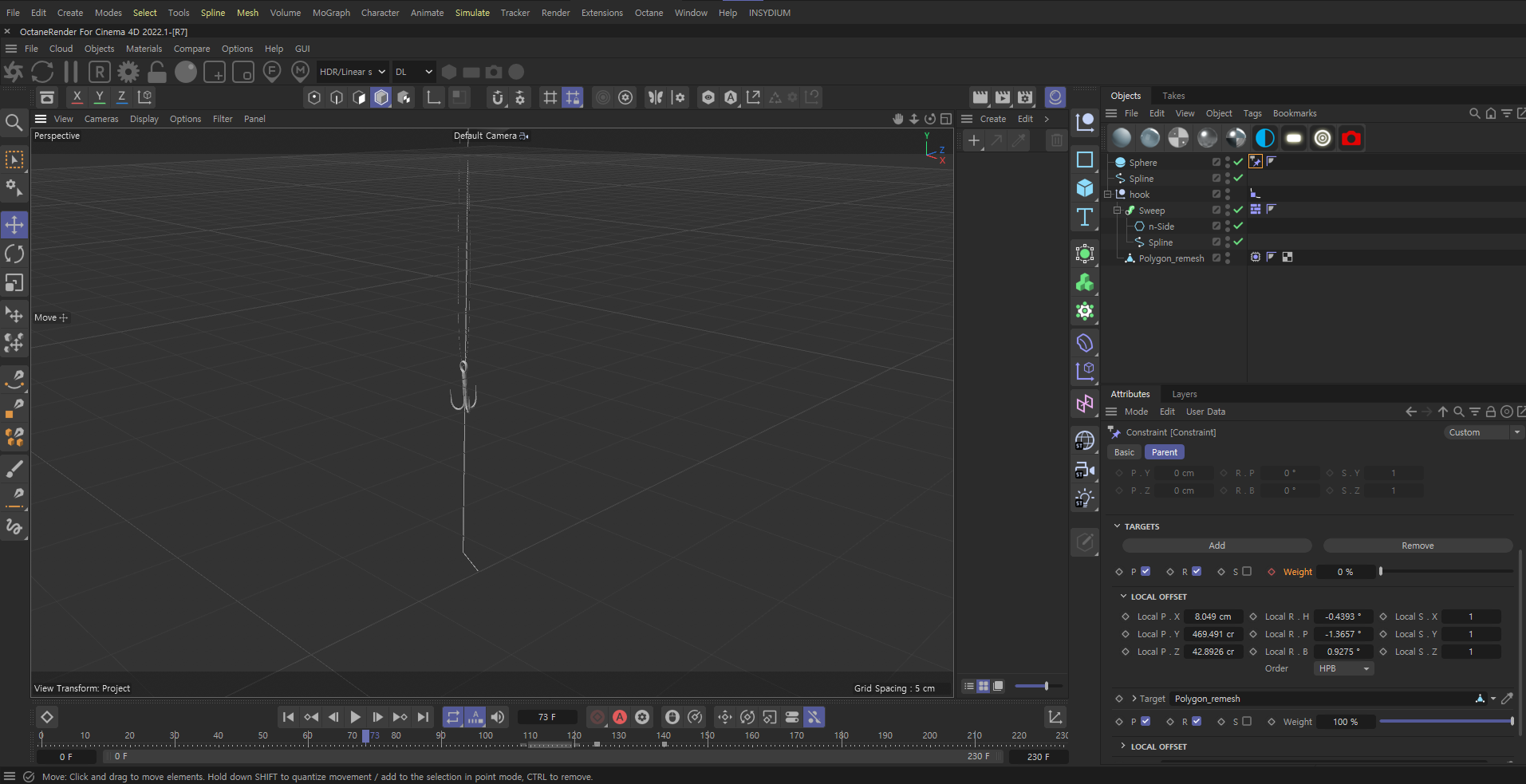Image resolution: width=1526 pixels, height=784 pixels.
Task: Select the Polygon_remesh object row
Action: [1171, 258]
